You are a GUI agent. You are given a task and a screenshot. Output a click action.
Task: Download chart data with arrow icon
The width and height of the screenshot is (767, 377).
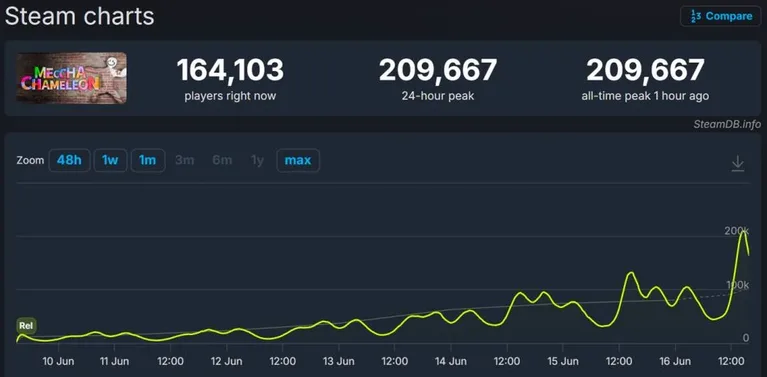737,163
